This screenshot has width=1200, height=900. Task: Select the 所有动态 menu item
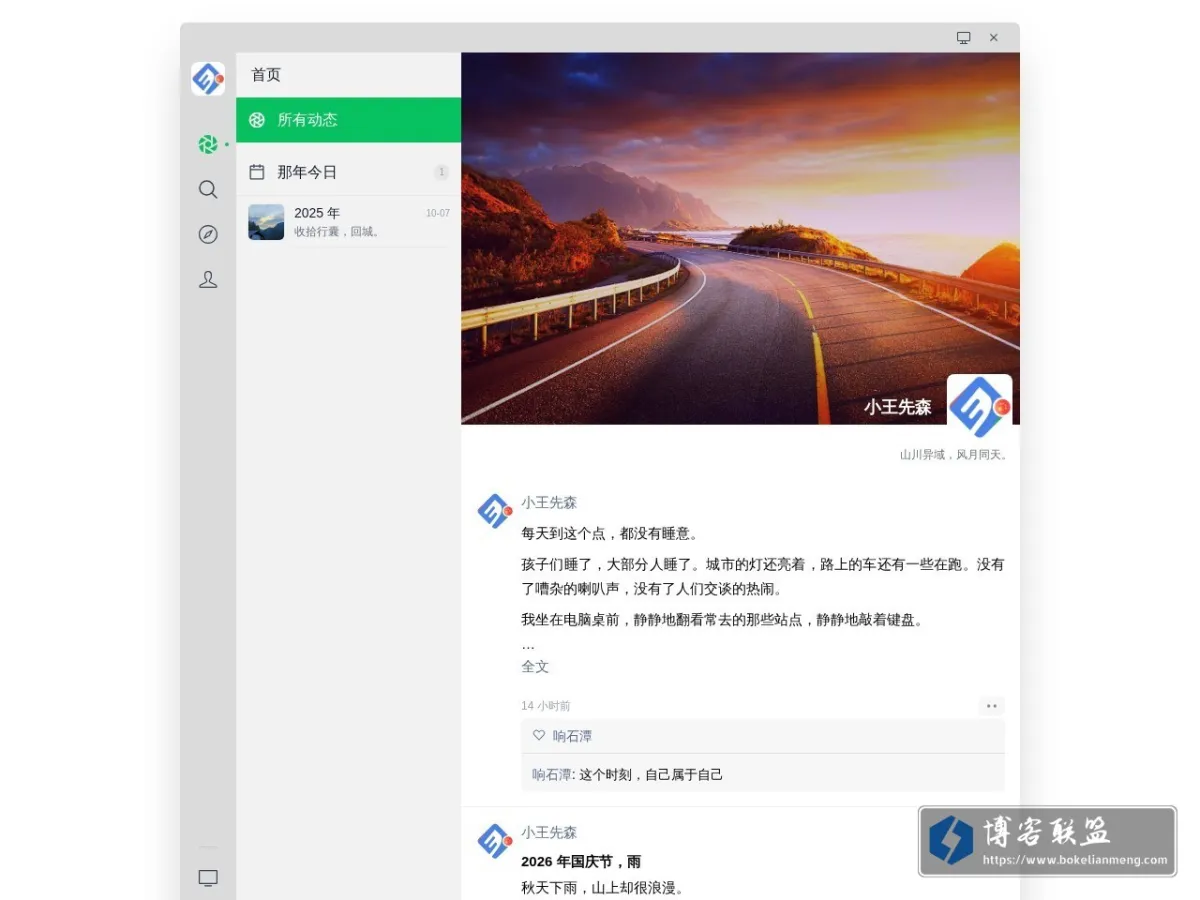(x=348, y=120)
